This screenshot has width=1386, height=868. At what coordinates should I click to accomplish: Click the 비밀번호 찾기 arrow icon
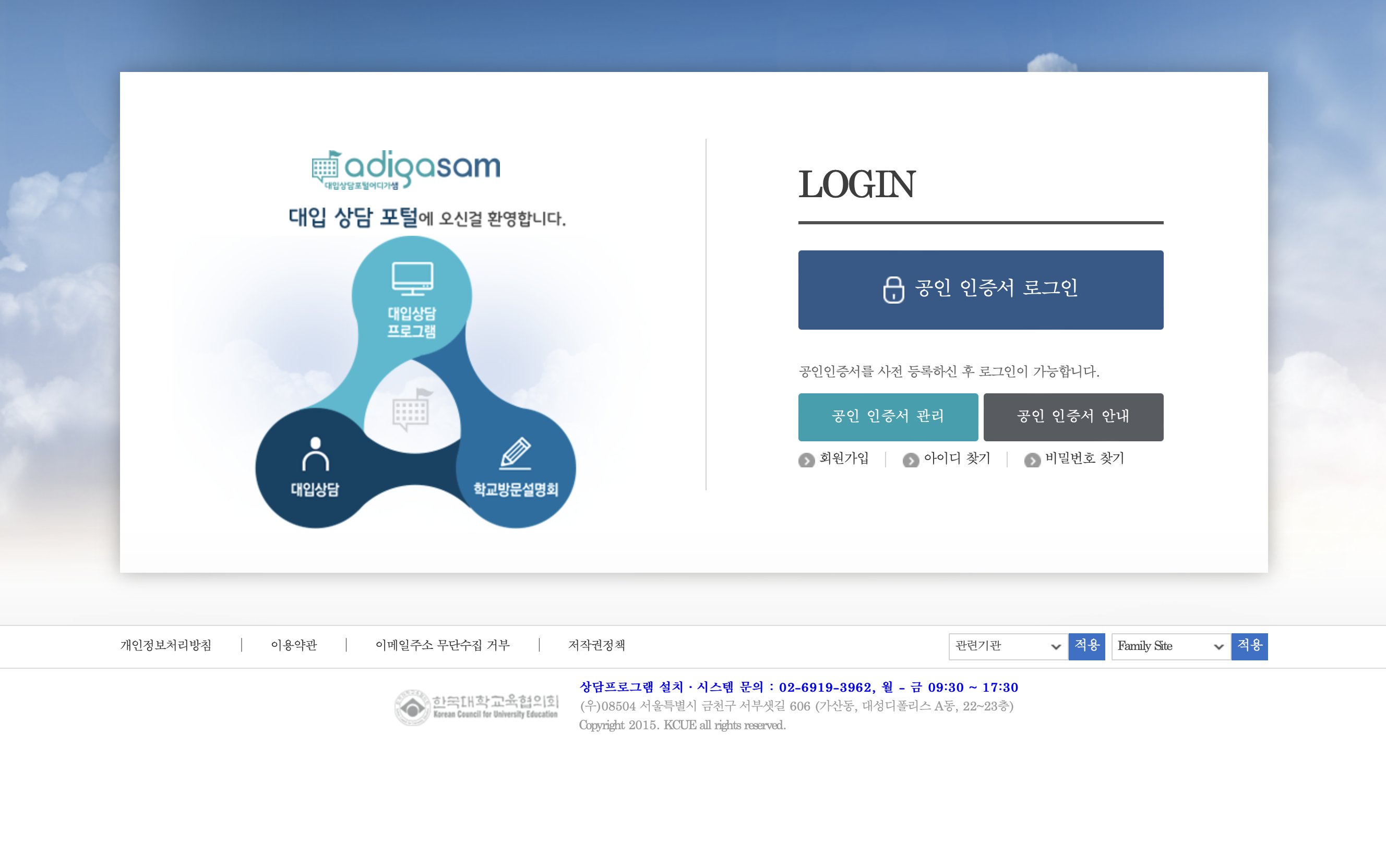1028,459
